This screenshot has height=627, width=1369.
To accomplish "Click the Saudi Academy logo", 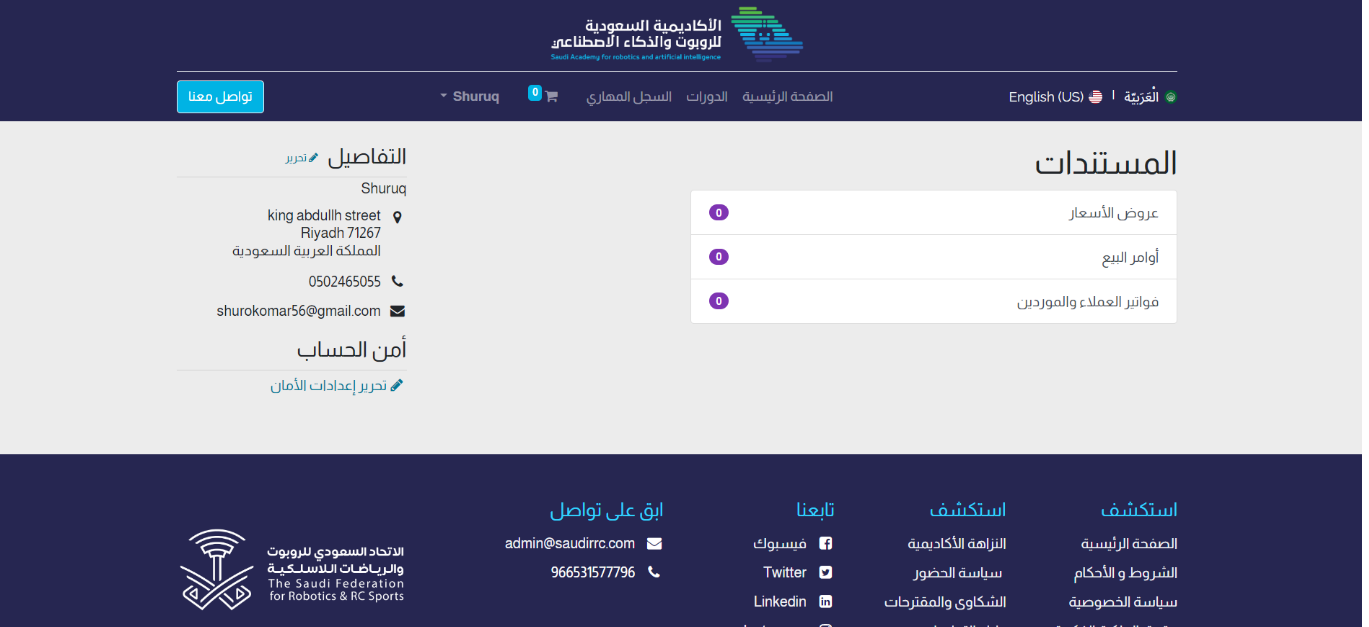I will [677, 35].
